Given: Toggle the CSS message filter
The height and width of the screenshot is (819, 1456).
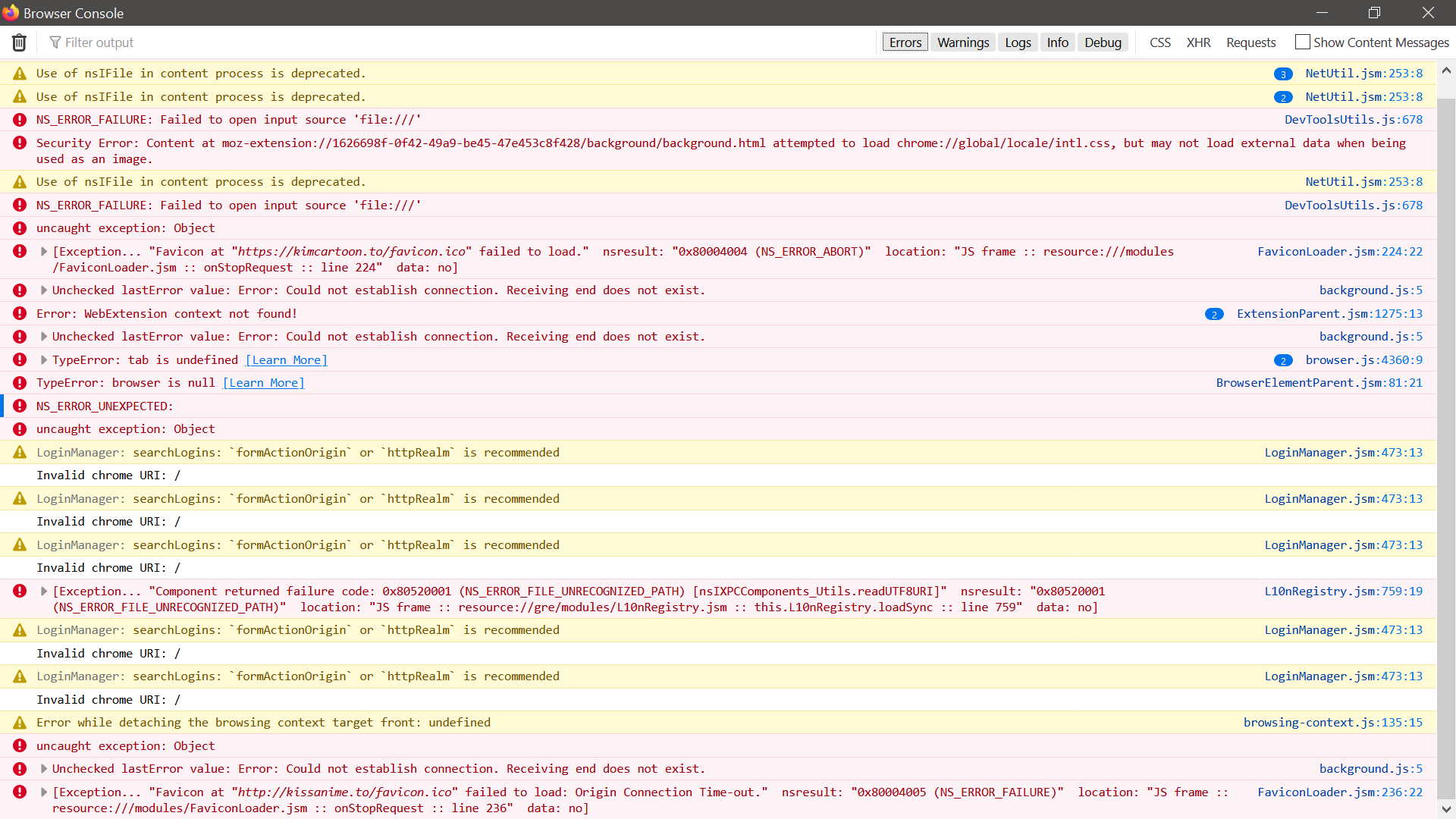Looking at the screenshot, I should [1160, 42].
